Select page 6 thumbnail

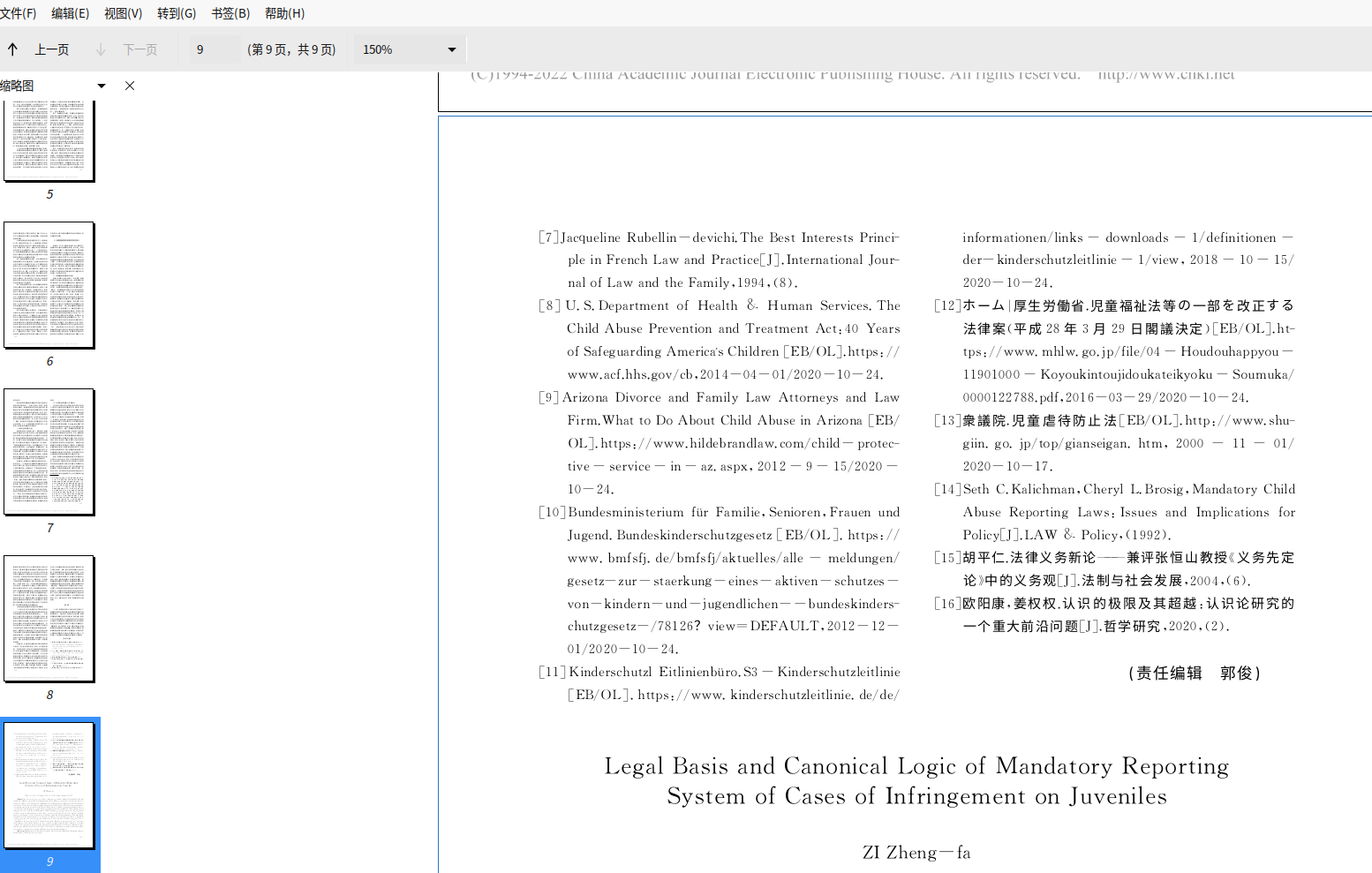pos(49,284)
